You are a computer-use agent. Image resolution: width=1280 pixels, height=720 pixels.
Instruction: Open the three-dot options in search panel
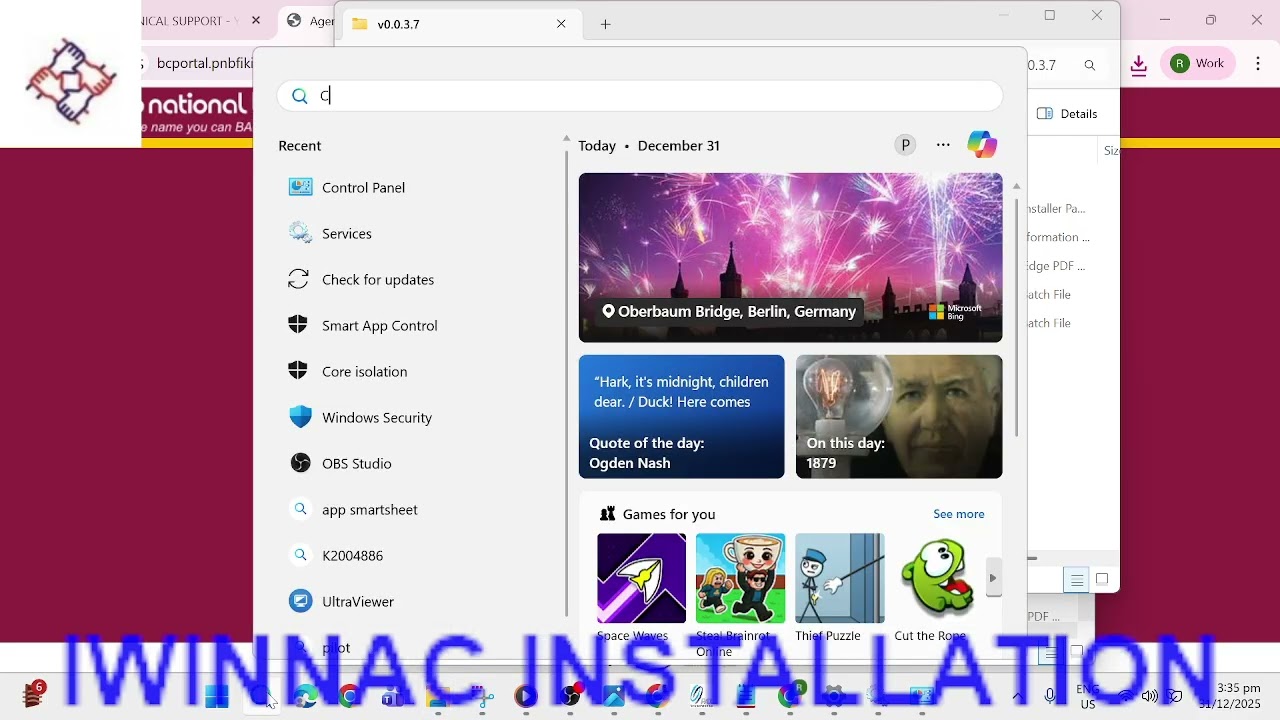pos(943,145)
